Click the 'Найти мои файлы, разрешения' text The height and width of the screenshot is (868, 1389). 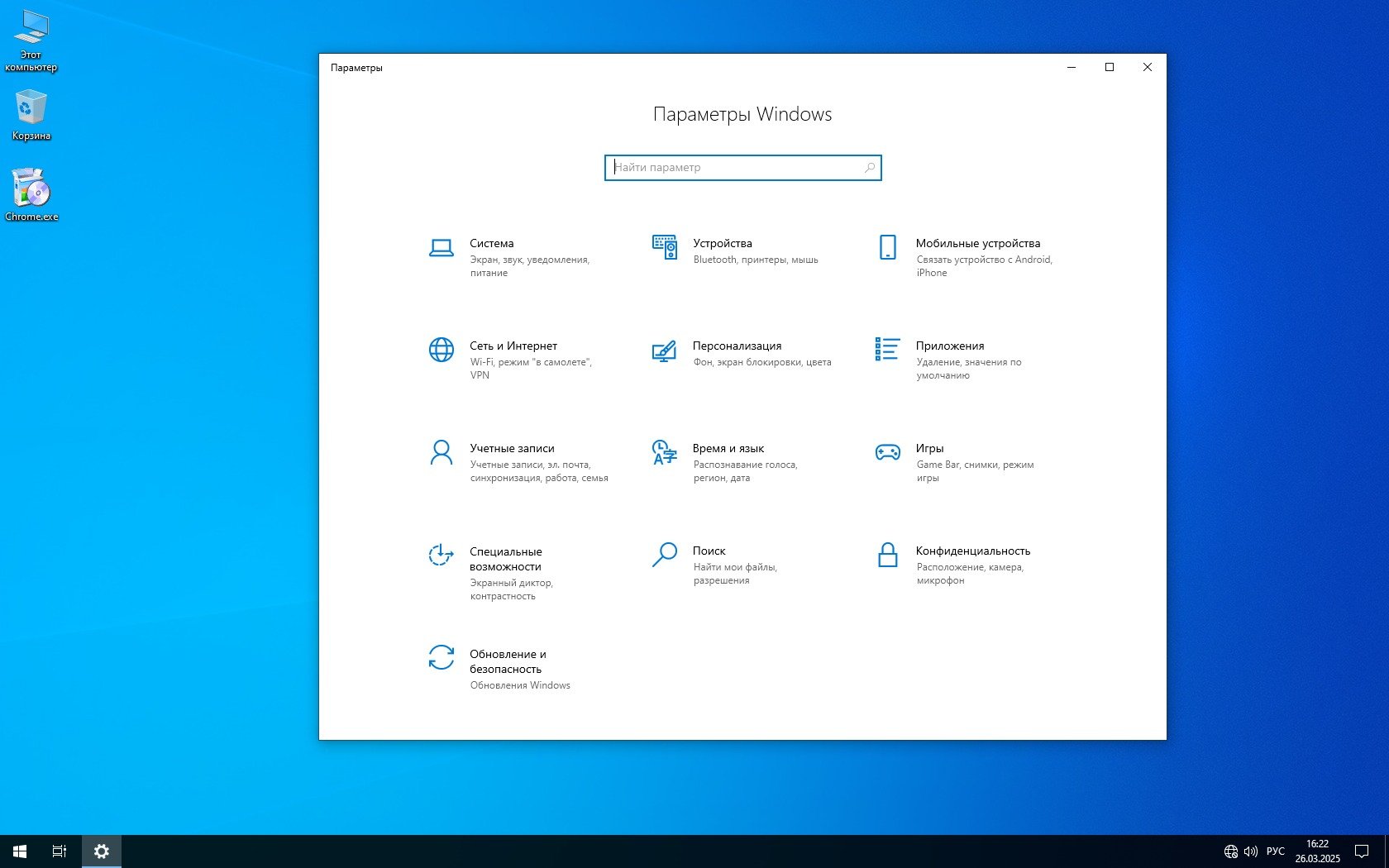pyautogui.click(x=735, y=574)
